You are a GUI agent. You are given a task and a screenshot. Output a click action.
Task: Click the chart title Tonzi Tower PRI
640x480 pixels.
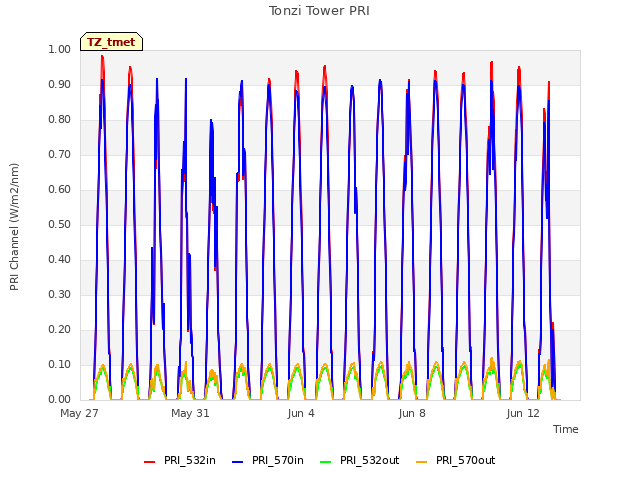click(x=319, y=11)
